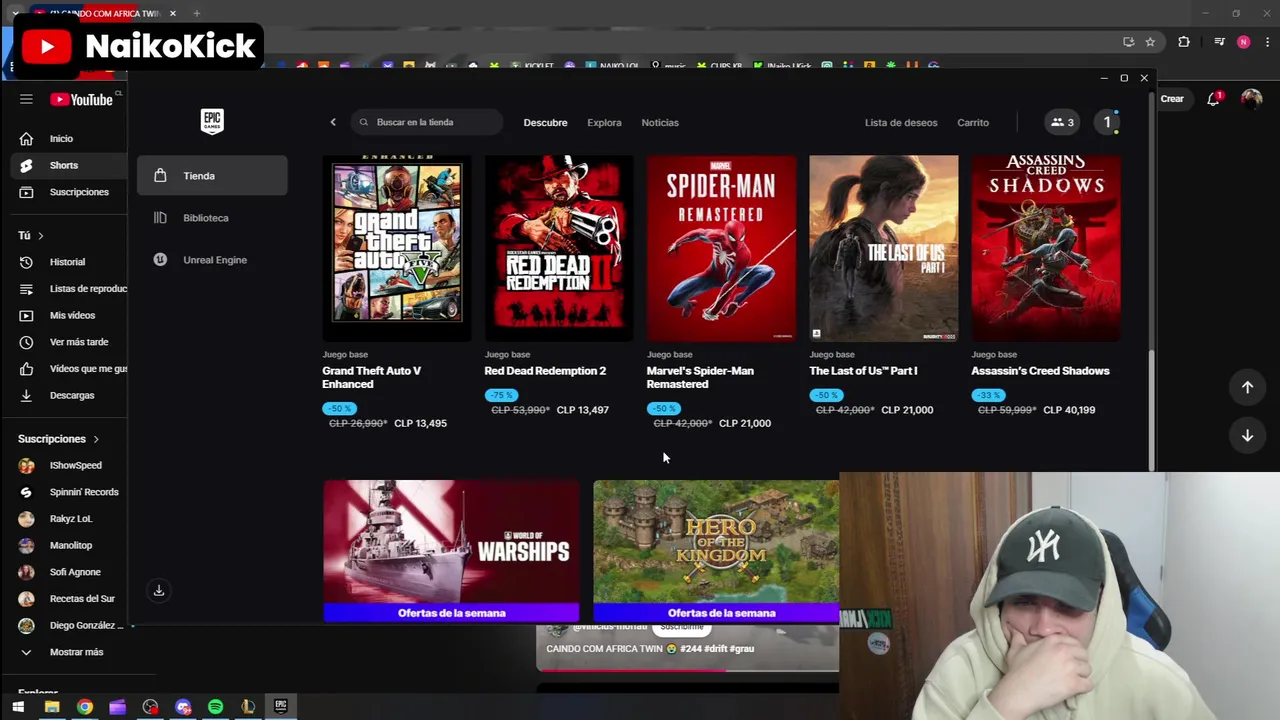Screen dimensions: 1280x720
Task: Open Spotify from the taskbar
Action: [215, 707]
